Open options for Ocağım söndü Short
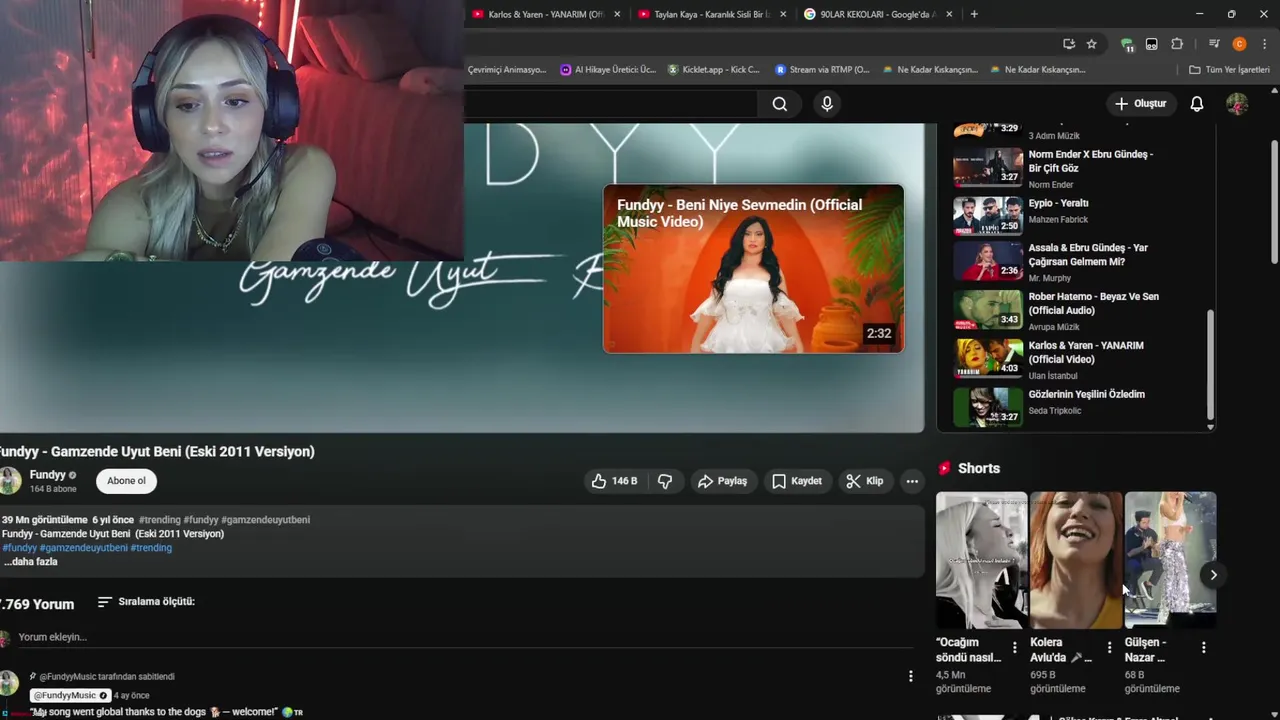The height and width of the screenshot is (720, 1280). pos(1014,648)
